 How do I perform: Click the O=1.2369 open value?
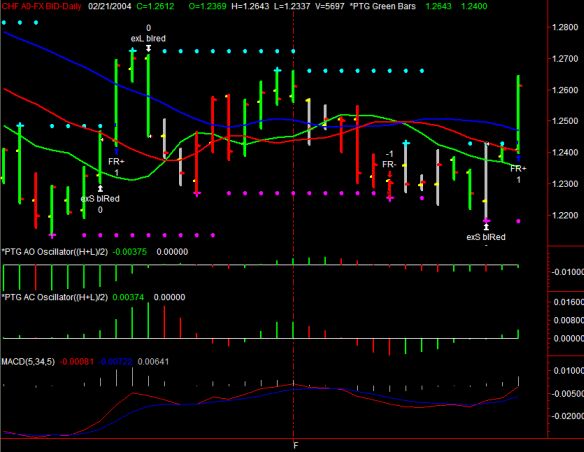coord(208,6)
